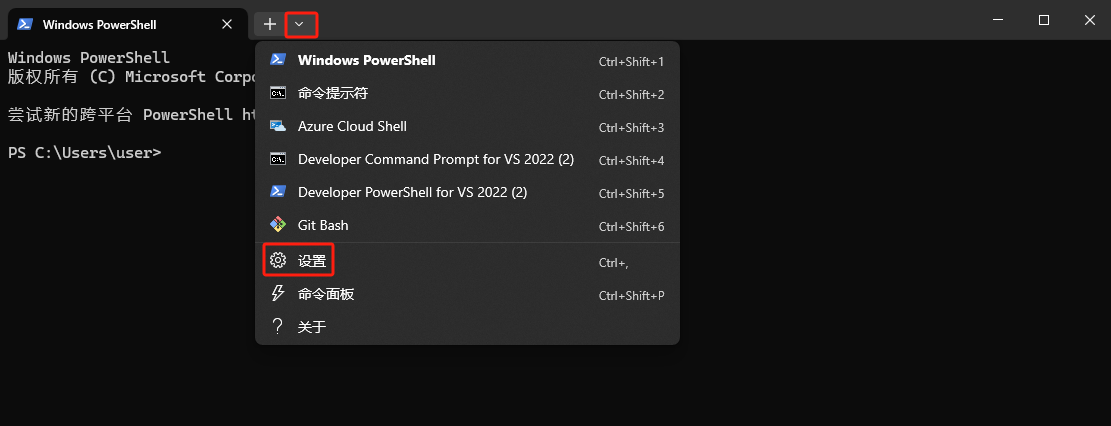Viewport: 1111px width, 426px height.
Task: Click the Command Prompt icon in dropdown
Action: [x=278, y=93]
